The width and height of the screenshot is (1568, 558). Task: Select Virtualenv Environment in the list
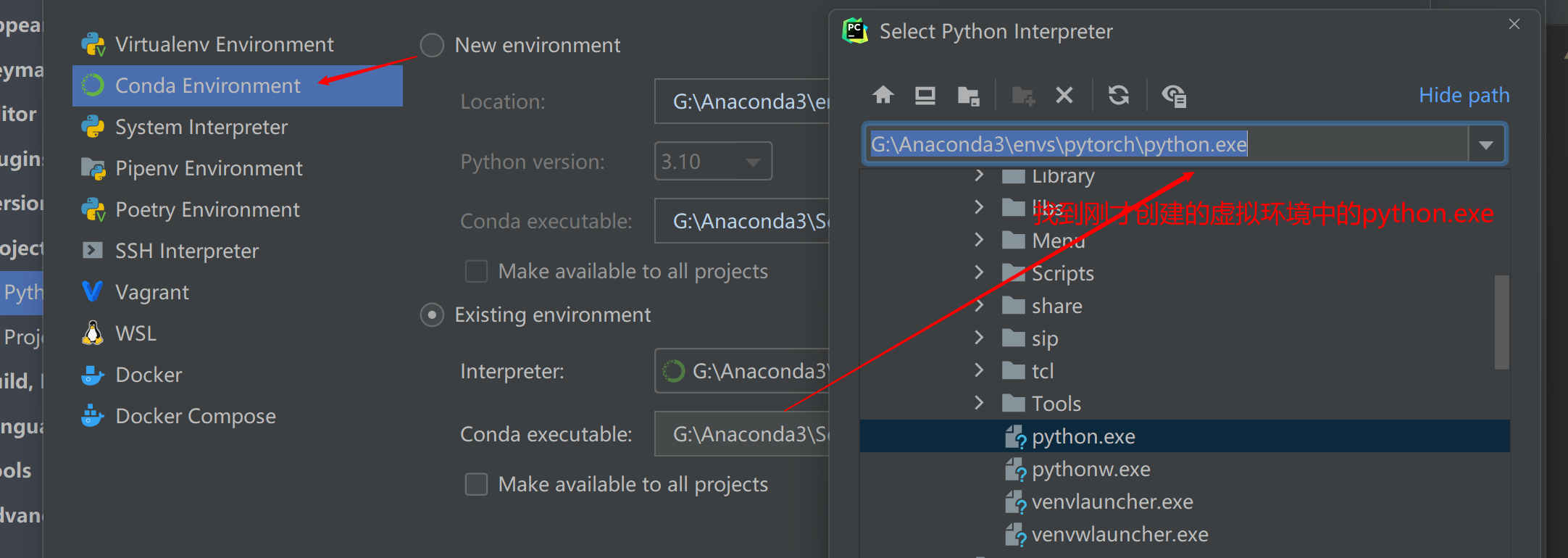pyautogui.click(x=224, y=44)
